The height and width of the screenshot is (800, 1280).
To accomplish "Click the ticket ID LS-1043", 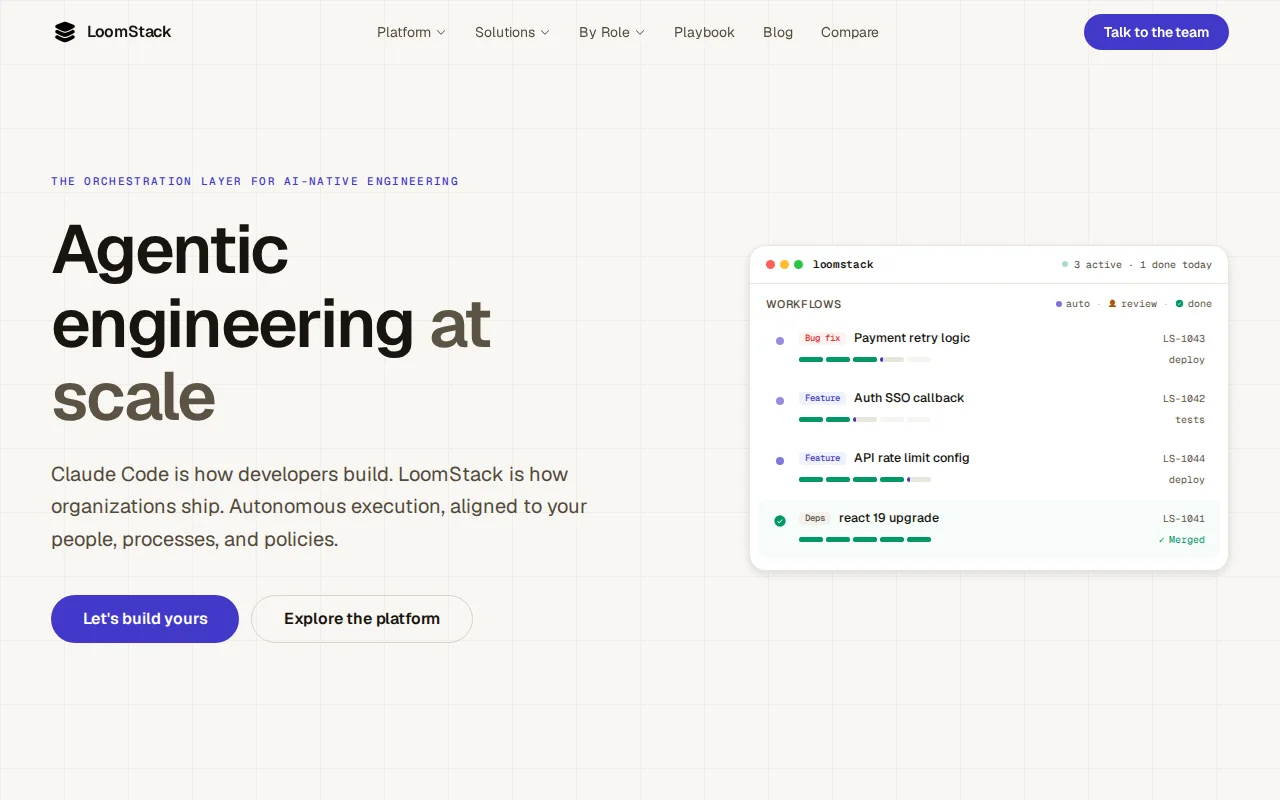I will point(1184,339).
